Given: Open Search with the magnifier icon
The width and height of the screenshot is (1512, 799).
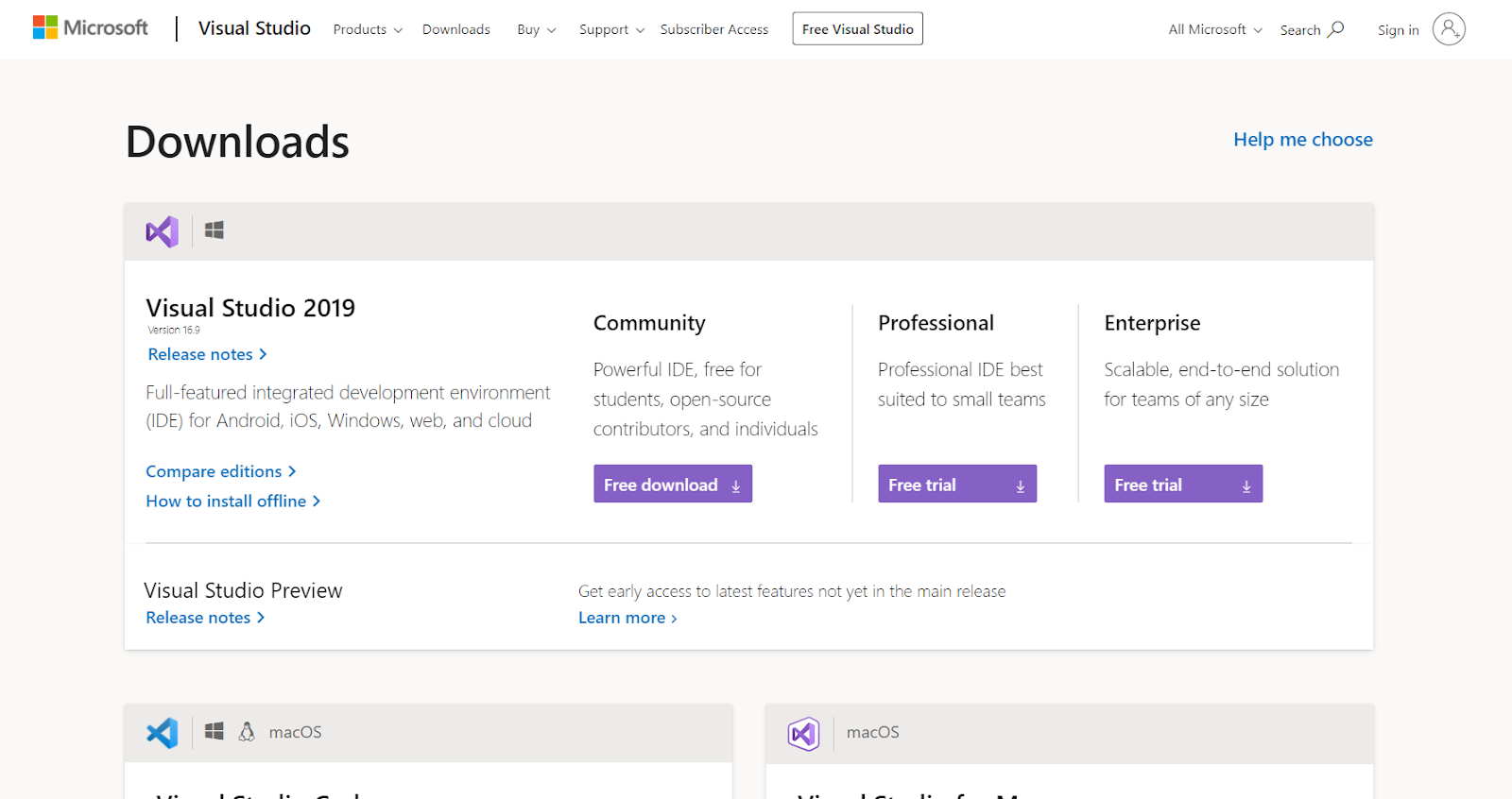Looking at the screenshot, I should pos(1312,29).
